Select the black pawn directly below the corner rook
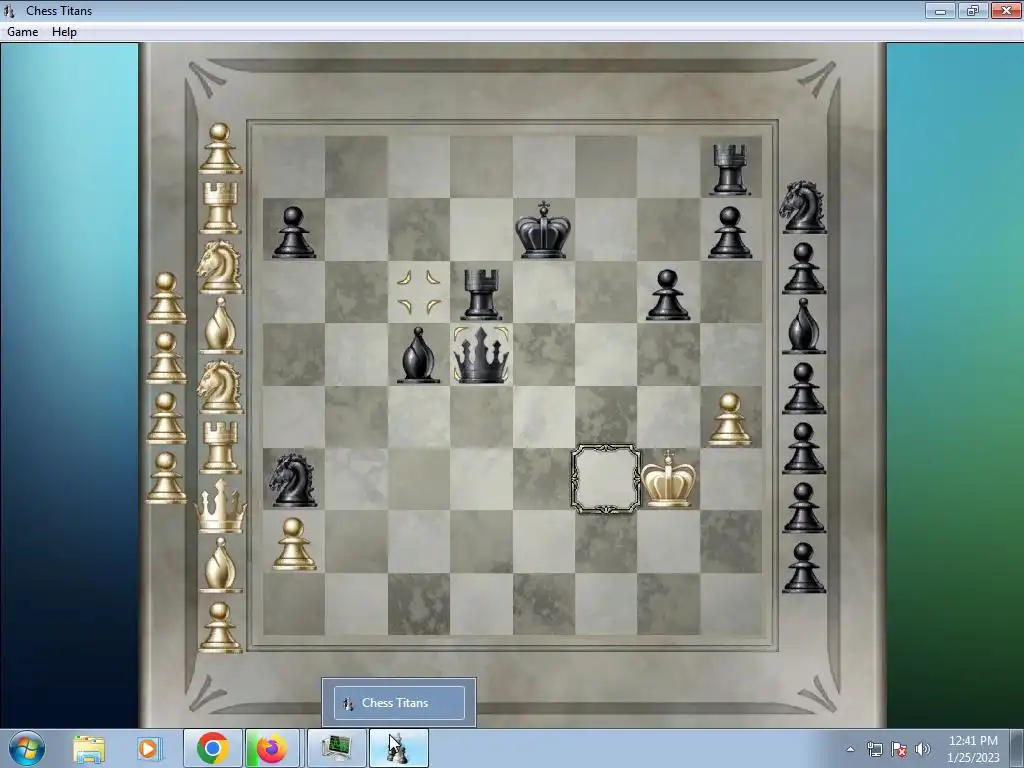Screen dimensions: 1024x768 coord(729,232)
